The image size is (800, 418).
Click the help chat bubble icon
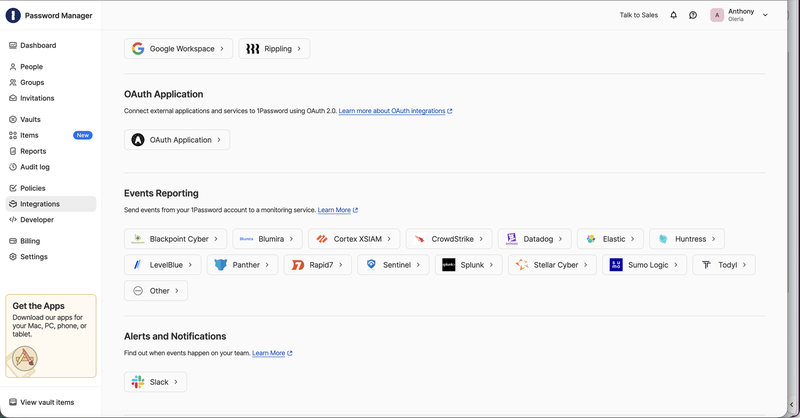tap(693, 15)
